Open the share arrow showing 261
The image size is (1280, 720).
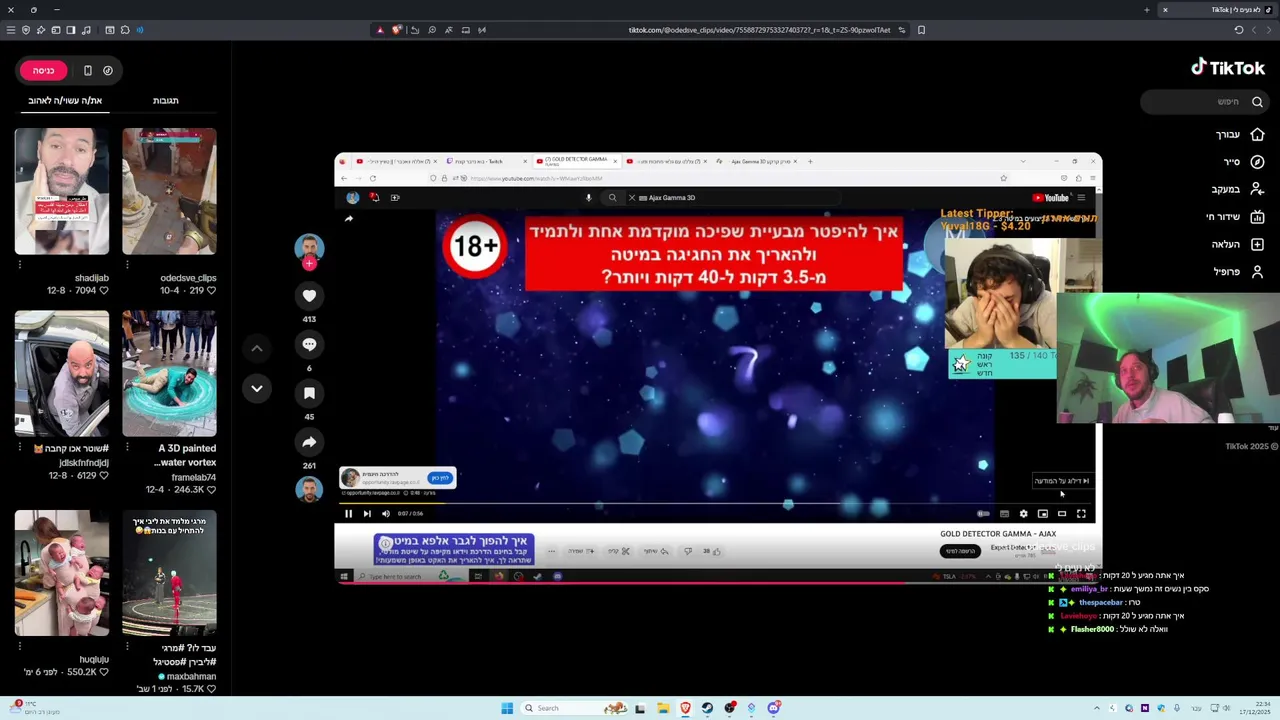click(309, 442)
